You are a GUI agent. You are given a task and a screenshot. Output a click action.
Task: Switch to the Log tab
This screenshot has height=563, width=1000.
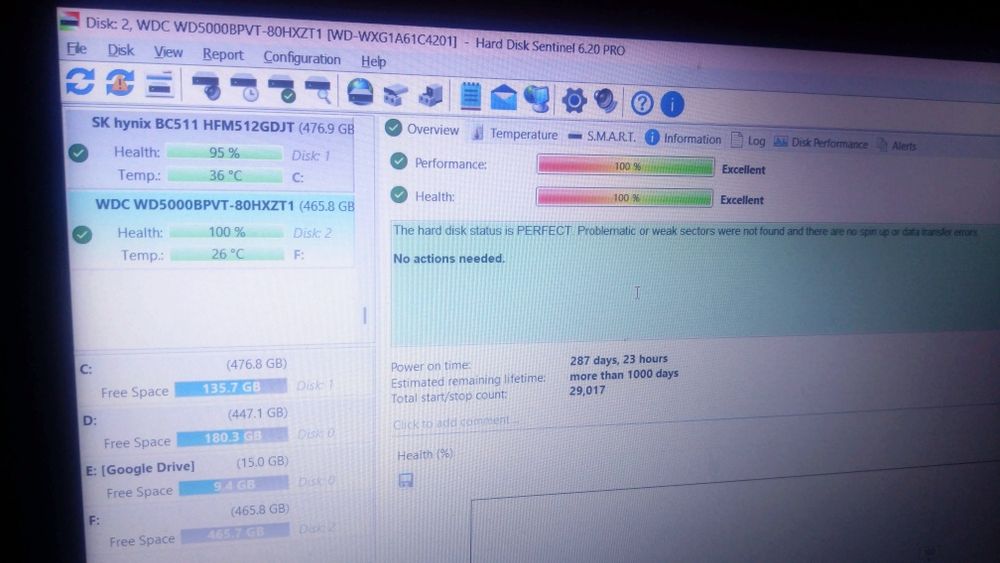click(x=748, y=140)
